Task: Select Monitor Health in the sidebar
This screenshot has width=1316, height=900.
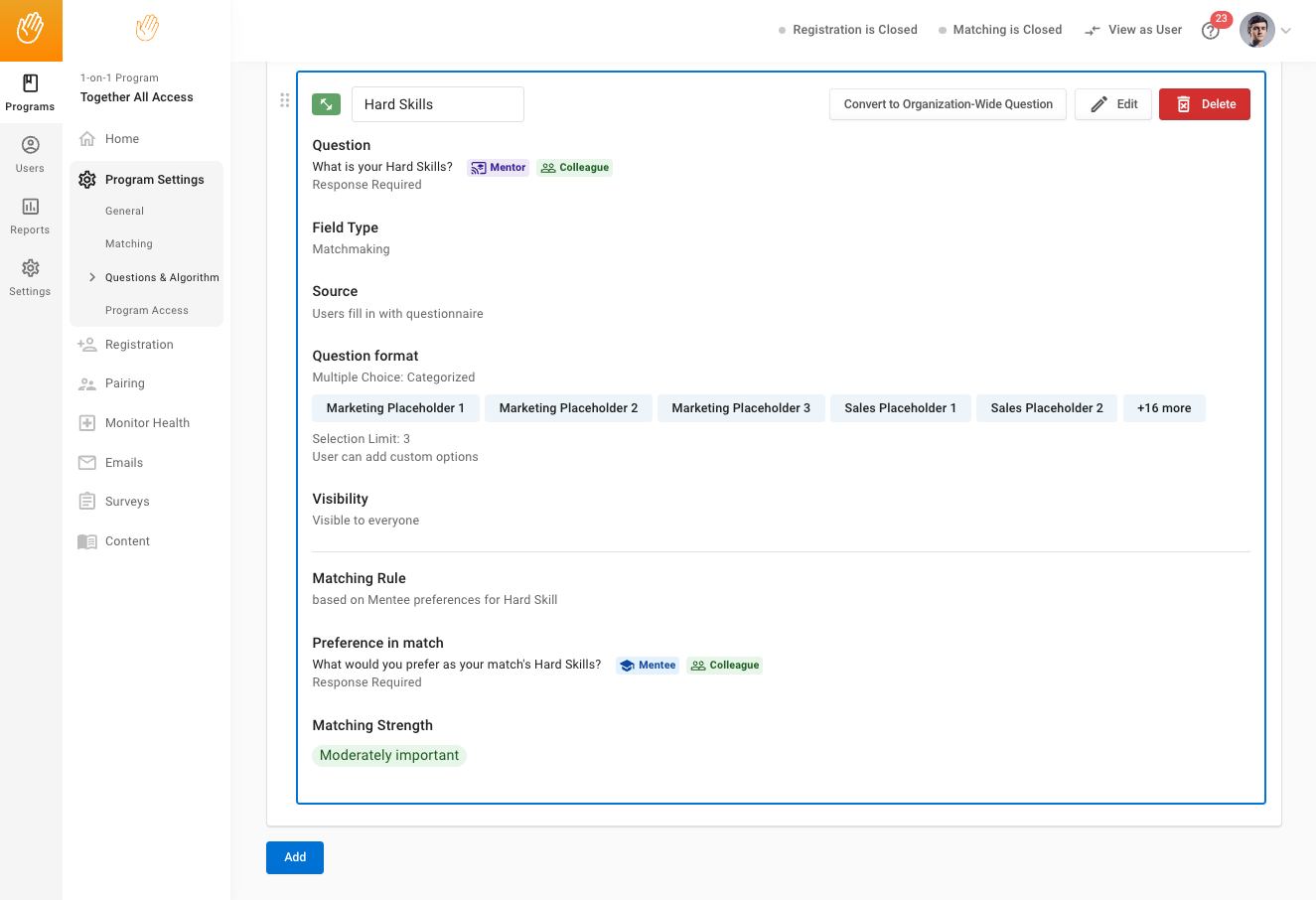Action: pos(147,423)
